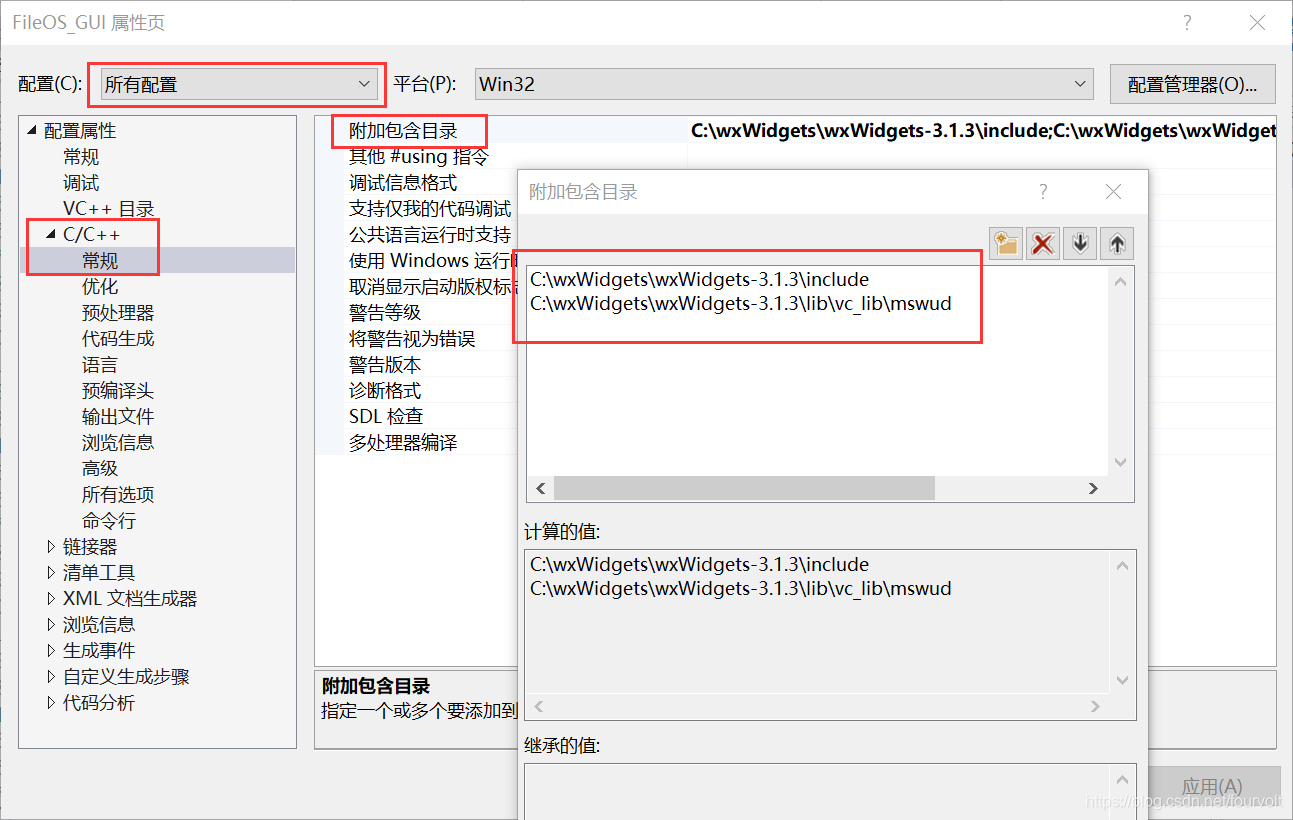
Task: Select the 其他 #using 指令 property
Action: [x=419, y=157]
